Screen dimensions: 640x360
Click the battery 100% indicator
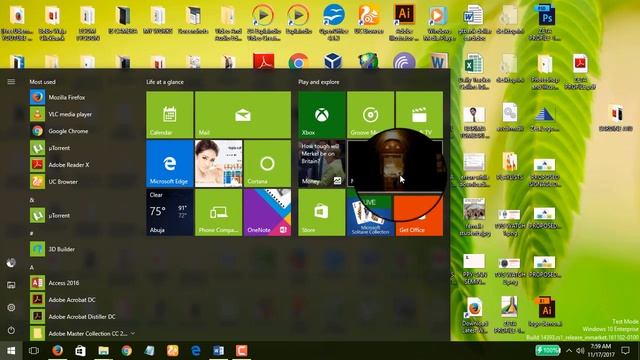(x=547, y=350)
